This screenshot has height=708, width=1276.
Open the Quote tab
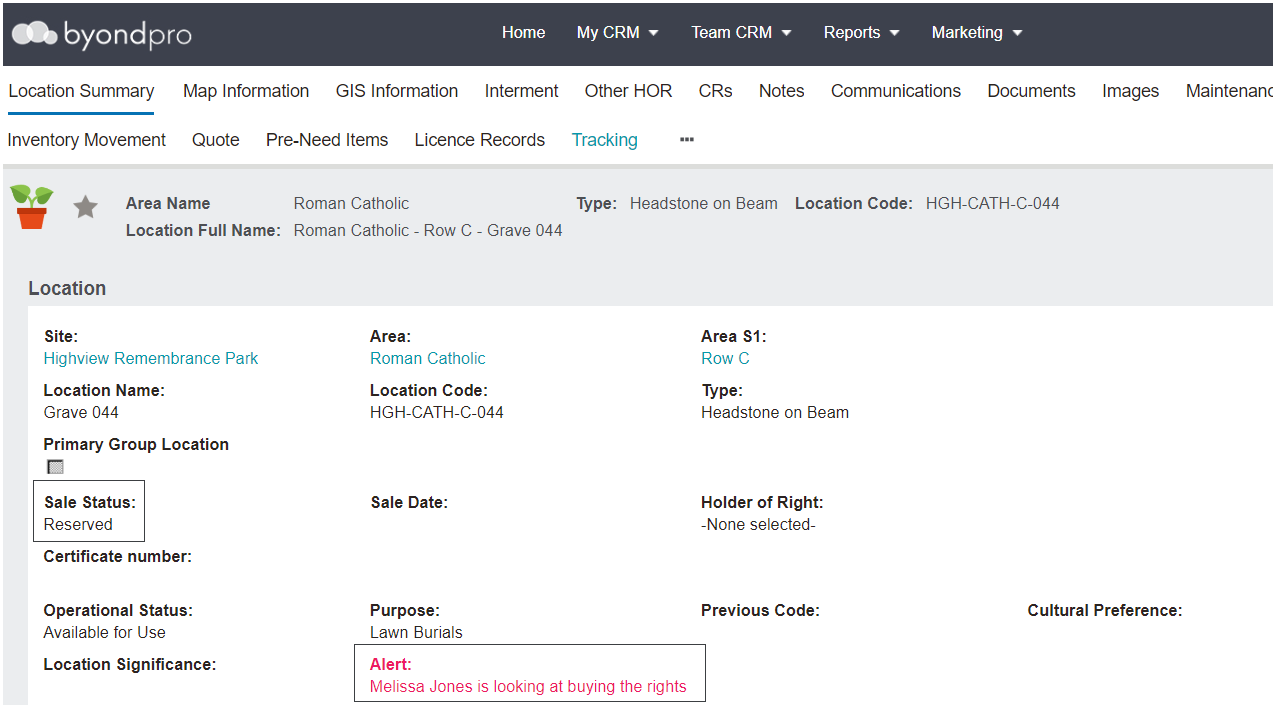click(x=216, y=140)
